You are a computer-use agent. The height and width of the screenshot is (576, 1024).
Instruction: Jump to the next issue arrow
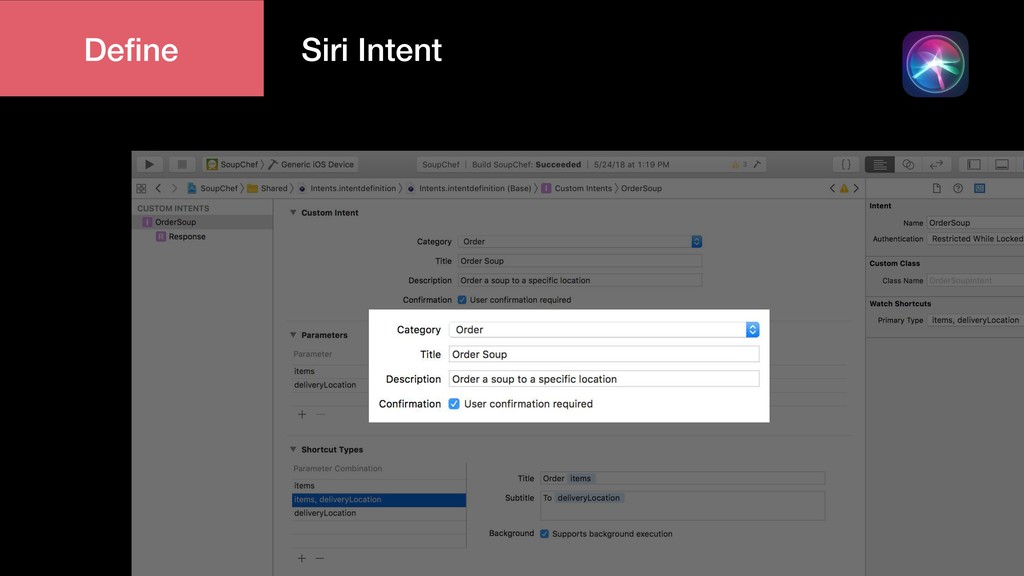coord(856,188)
